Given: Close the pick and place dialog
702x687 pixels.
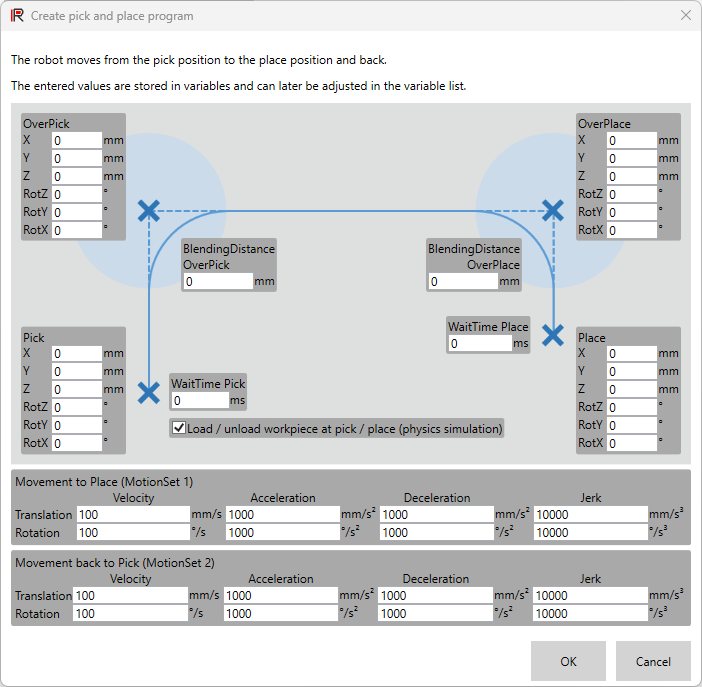Looking at the screenshot, I should tap(685, 16).
